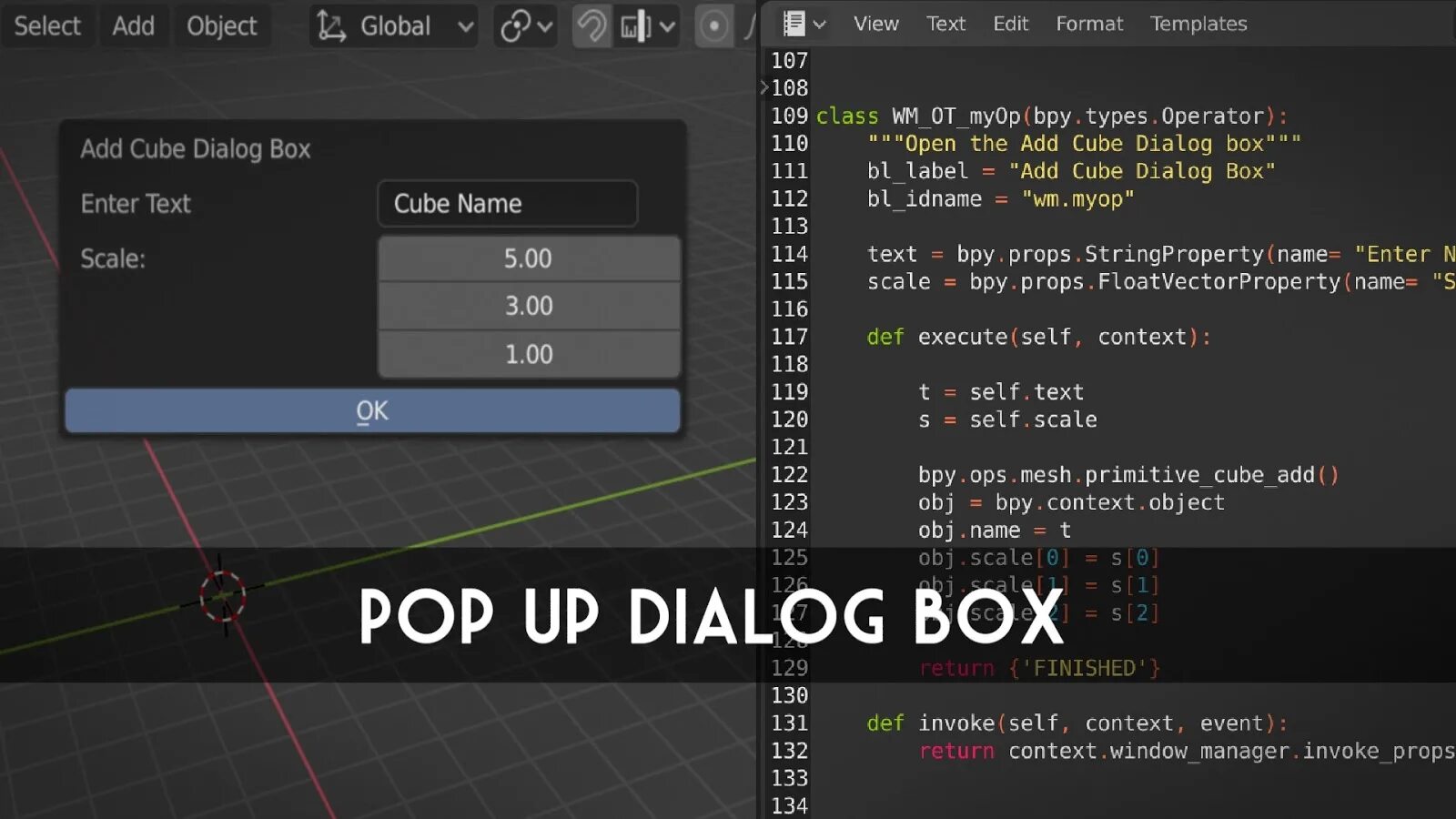Open the View menu in Text Editor
Viewport: 1456px width, 819px height.
875,24
